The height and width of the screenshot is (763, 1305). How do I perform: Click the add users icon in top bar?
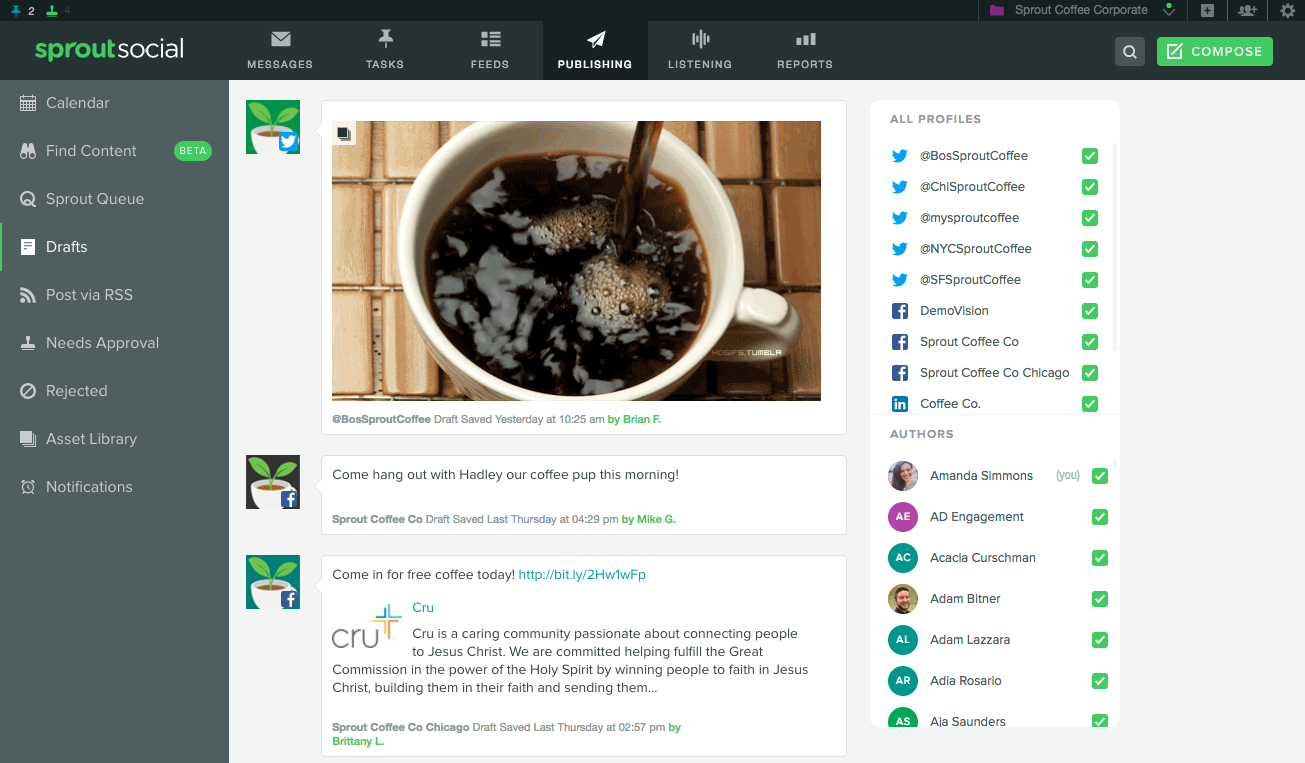pos(1247,10)
